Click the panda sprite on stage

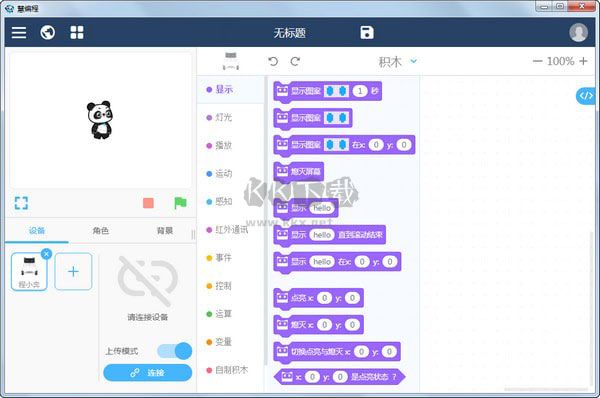click(99, 120)
